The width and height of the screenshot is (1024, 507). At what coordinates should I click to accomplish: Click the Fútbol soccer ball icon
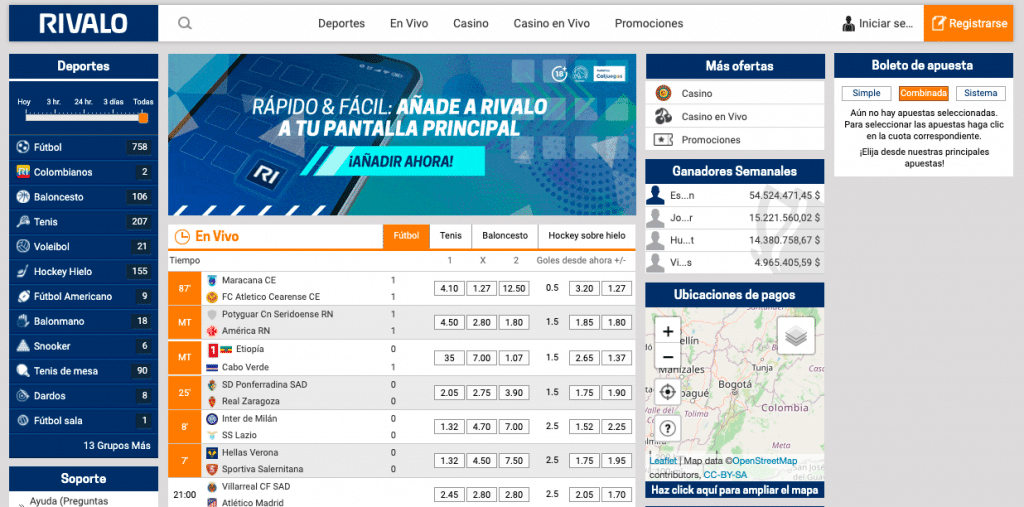coord(23,147)
